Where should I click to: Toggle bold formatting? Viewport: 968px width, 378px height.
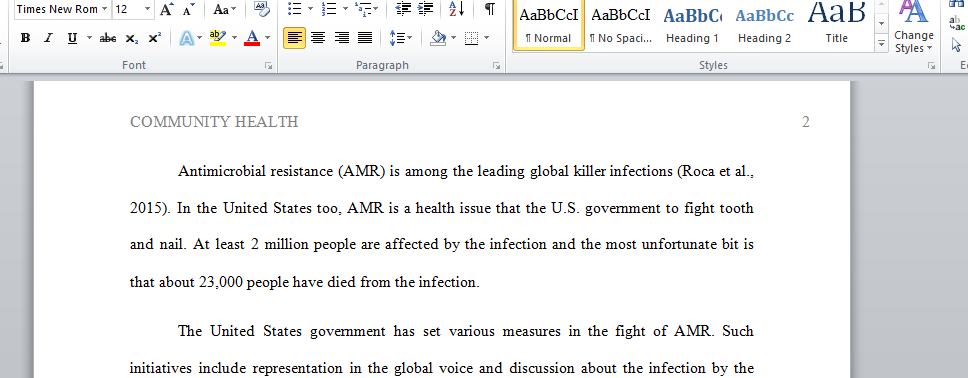25,38
